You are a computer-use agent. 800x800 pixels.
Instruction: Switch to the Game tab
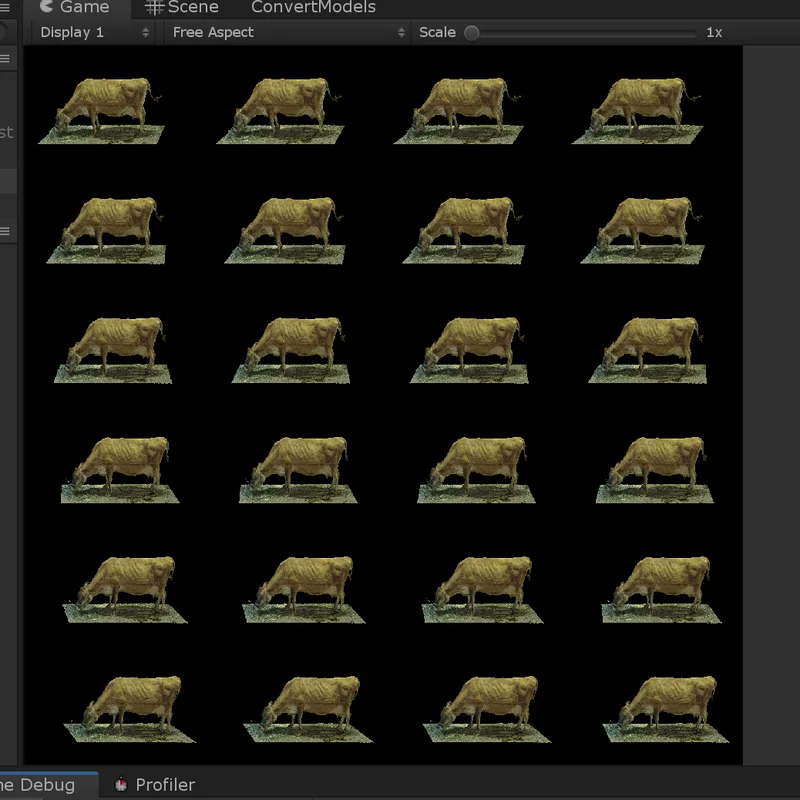(x=77, y=7)
